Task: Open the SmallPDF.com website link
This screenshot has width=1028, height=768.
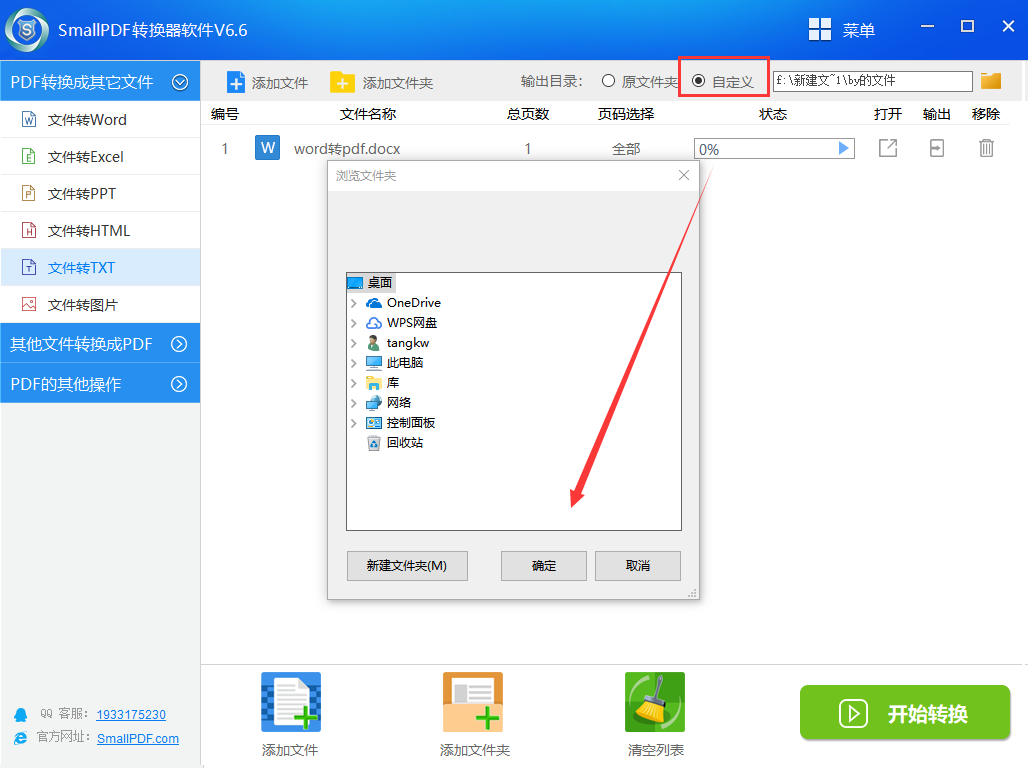Action: point(138,738)
